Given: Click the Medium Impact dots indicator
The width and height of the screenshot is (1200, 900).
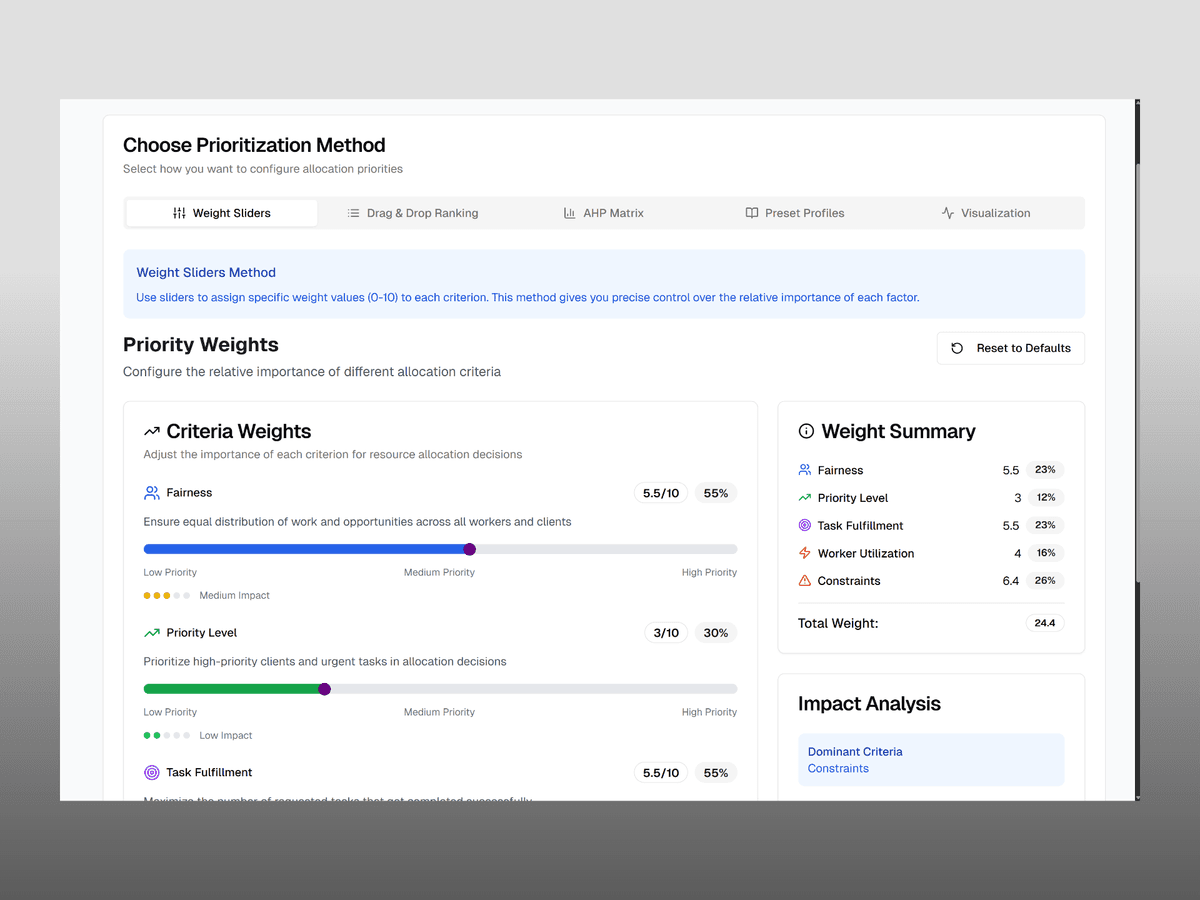Looking at the screenshot, I should point(167,595).
